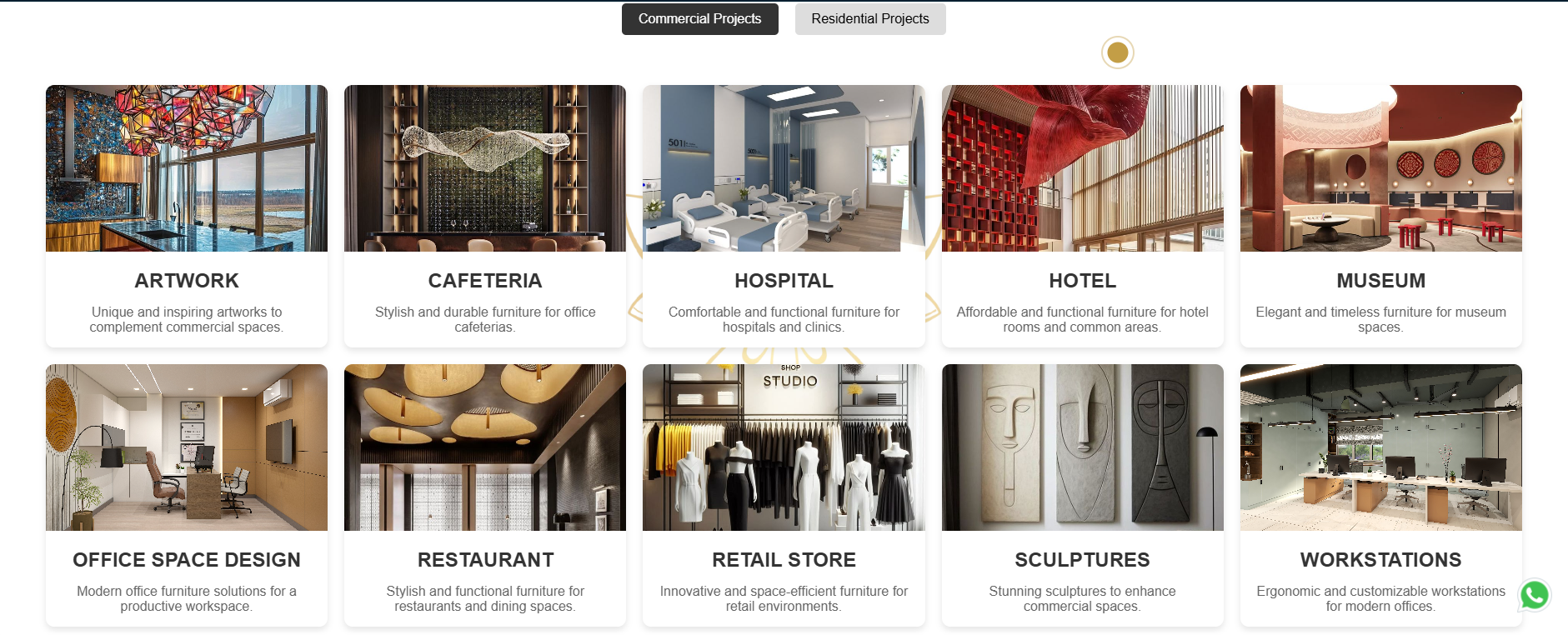The width and height of the screenshot is (1568, 635).
Task: Click the SCULPTURES card heading
Action: 1082,560
